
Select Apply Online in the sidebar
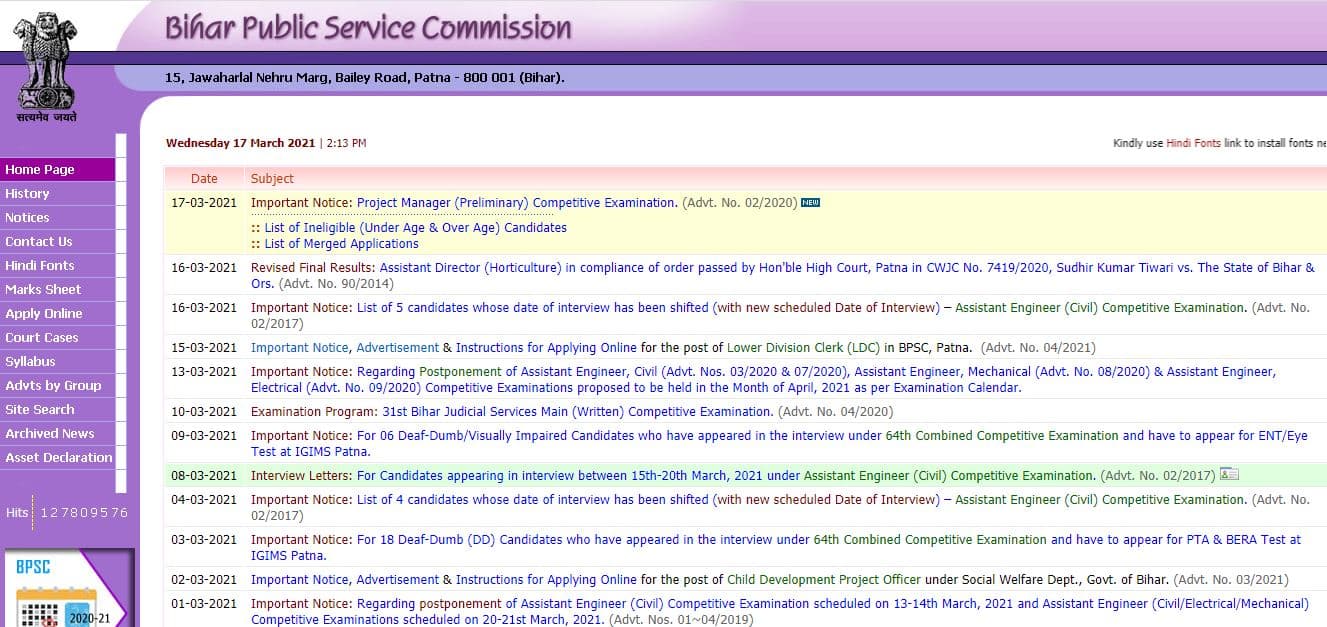coord(40,314)
